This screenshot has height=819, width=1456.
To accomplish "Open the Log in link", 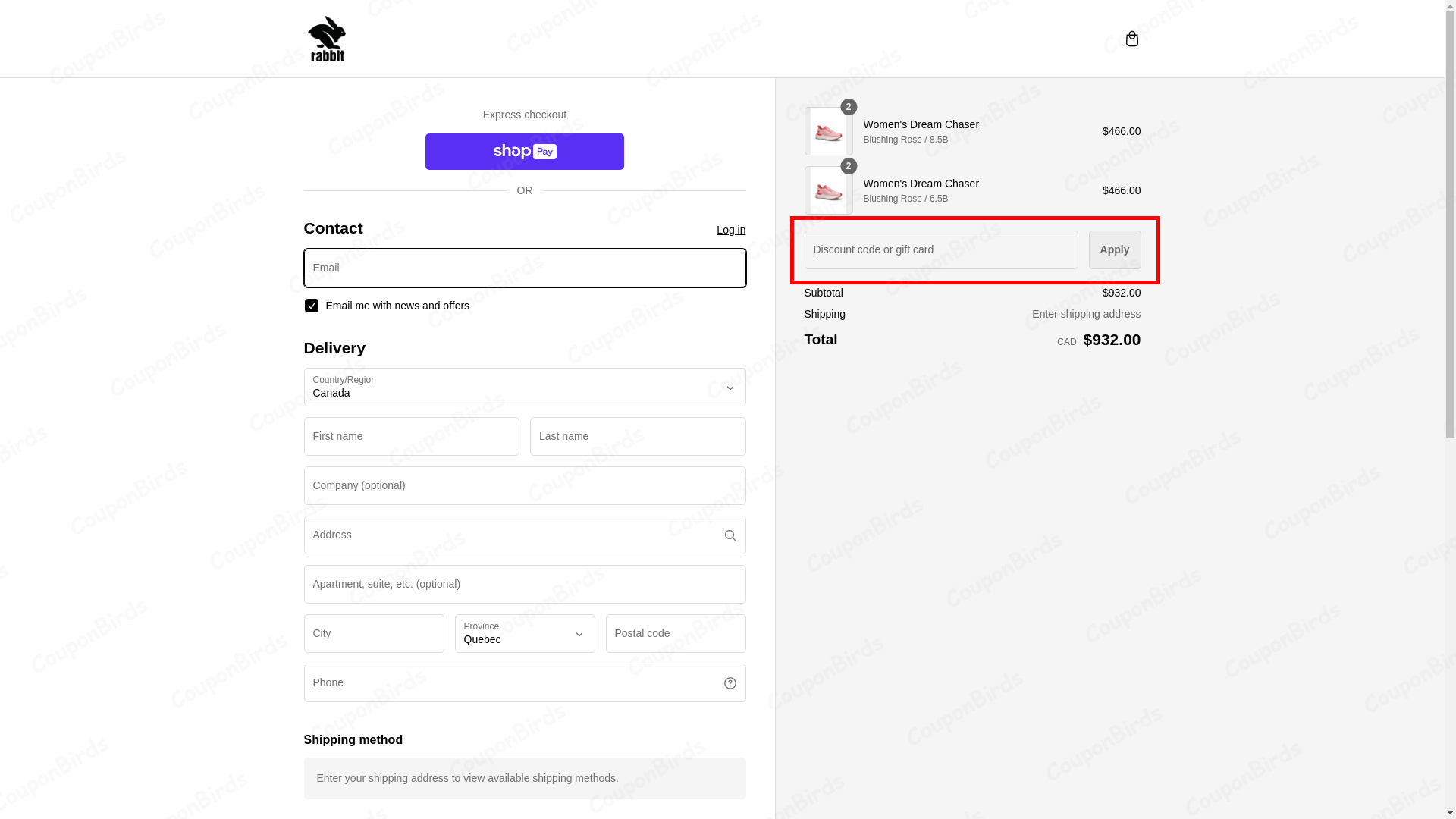I will 730,230.
